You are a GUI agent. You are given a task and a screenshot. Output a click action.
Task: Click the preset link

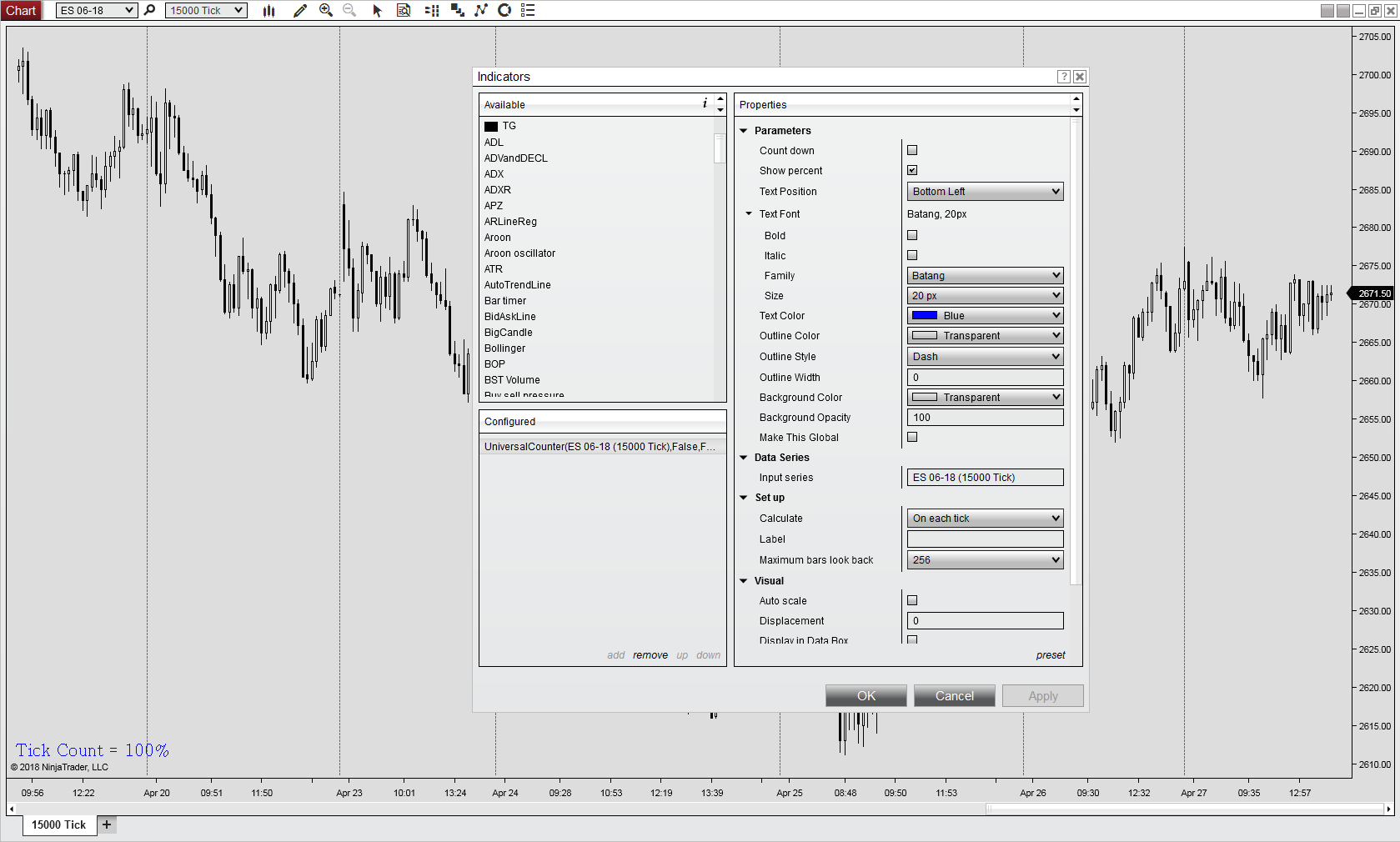(1051, 655)
